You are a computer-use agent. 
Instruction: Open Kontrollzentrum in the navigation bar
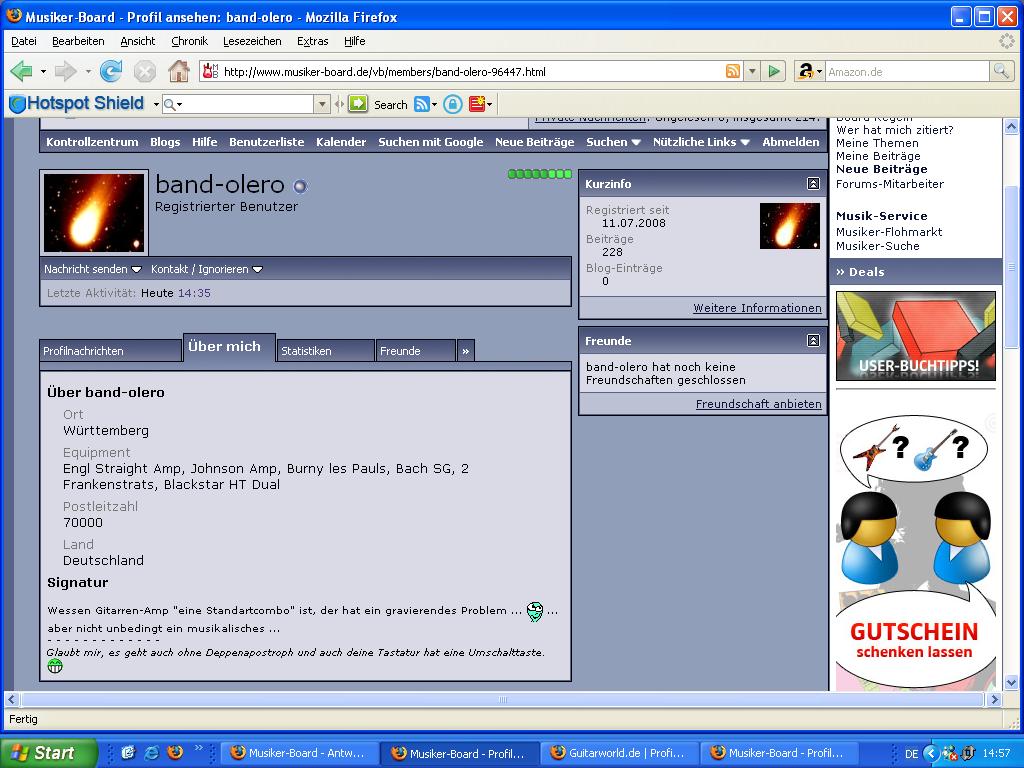[92, 142]
